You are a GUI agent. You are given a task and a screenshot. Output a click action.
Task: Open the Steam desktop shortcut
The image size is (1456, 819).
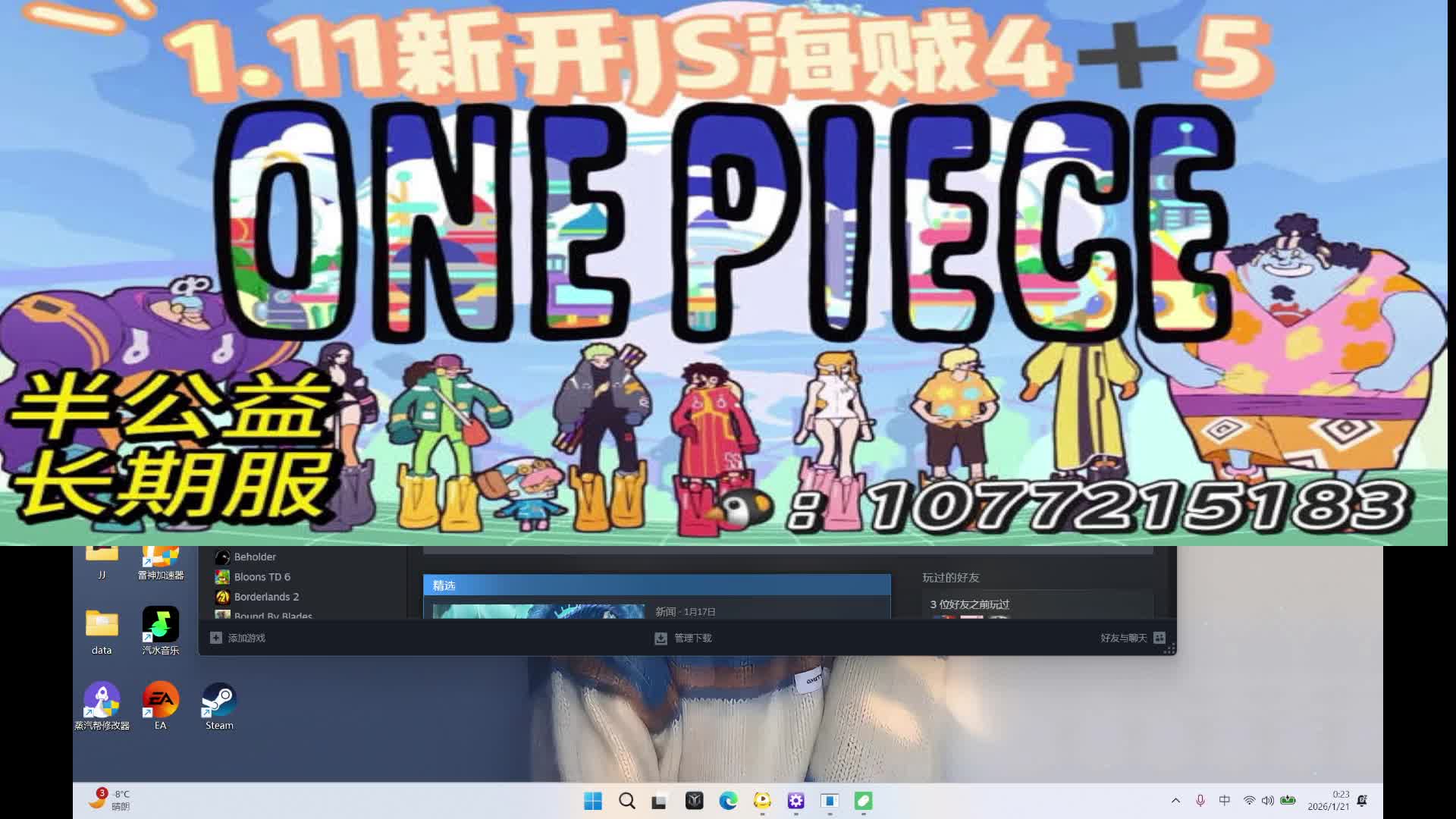[x=219, y=706]
